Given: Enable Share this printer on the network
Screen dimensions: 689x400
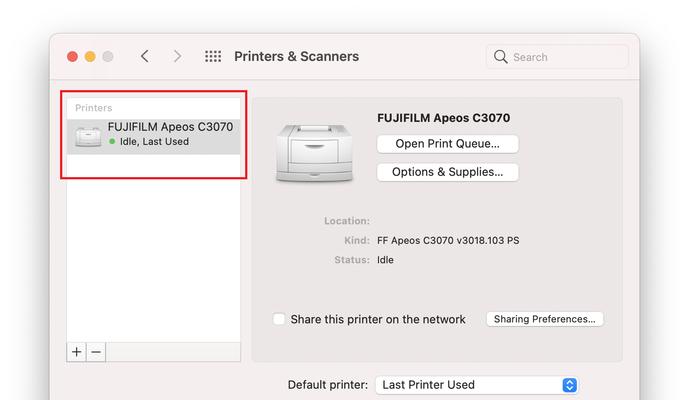Looking at the screenshot, I should coord(279,319).
